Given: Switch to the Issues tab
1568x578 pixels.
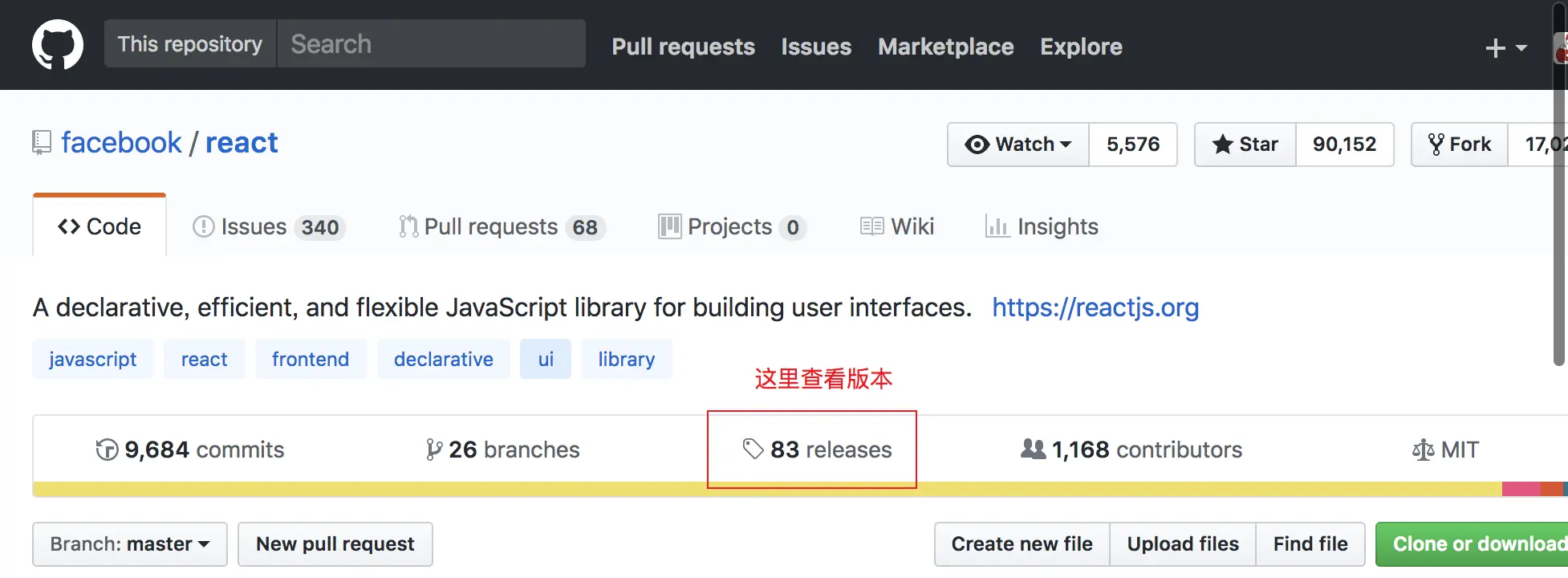Looking at the screenshot, I should (x=268, y=227).
